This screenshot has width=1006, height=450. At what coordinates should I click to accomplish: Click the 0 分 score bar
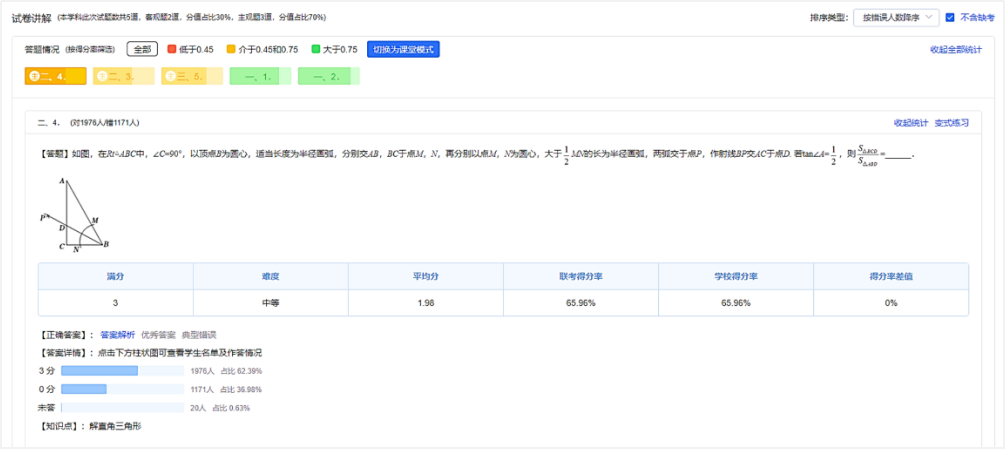point(122,389)
